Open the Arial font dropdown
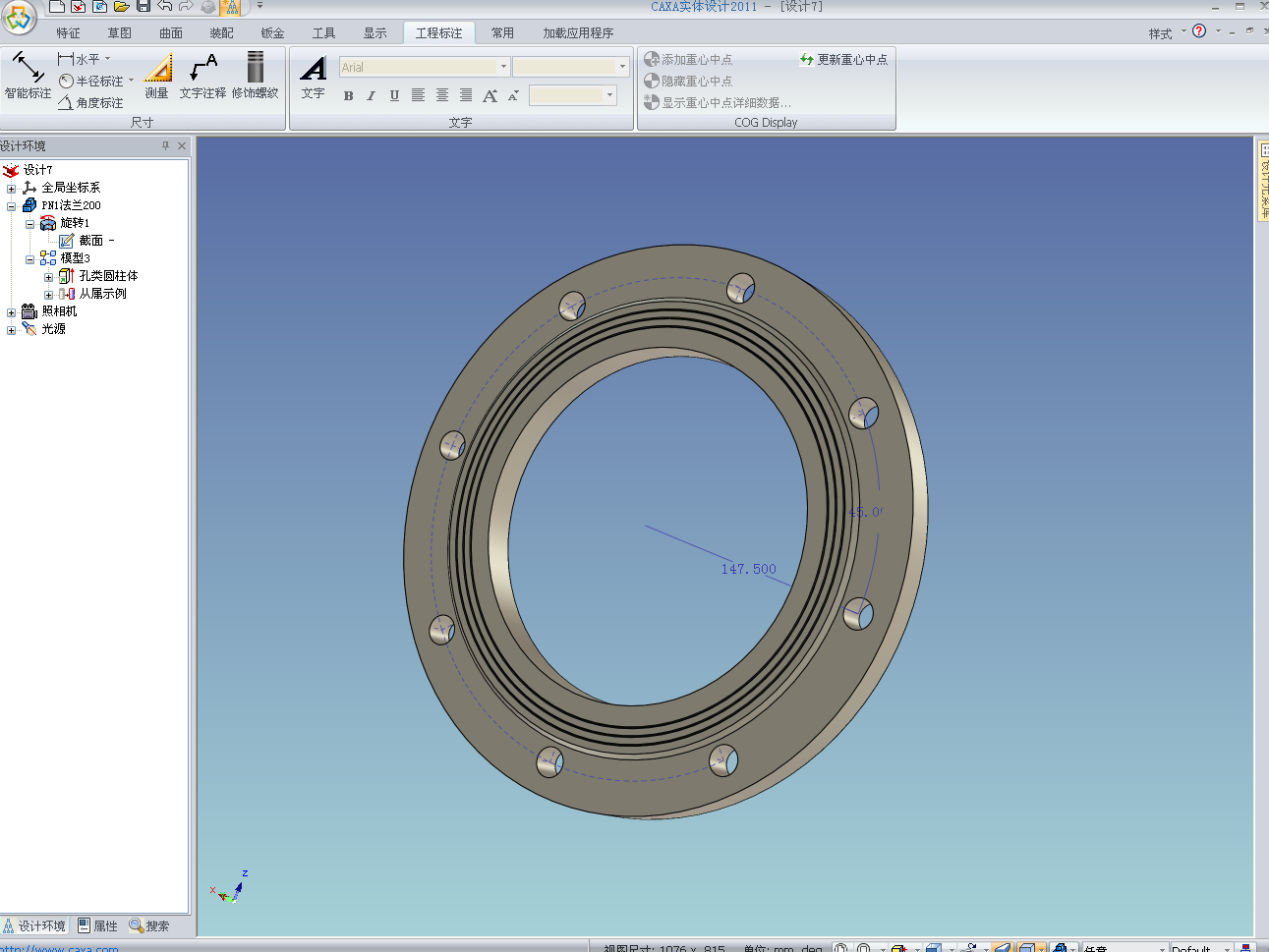Image resolution: width=1269 pixels, height=952 pixels. pos(504,67)
